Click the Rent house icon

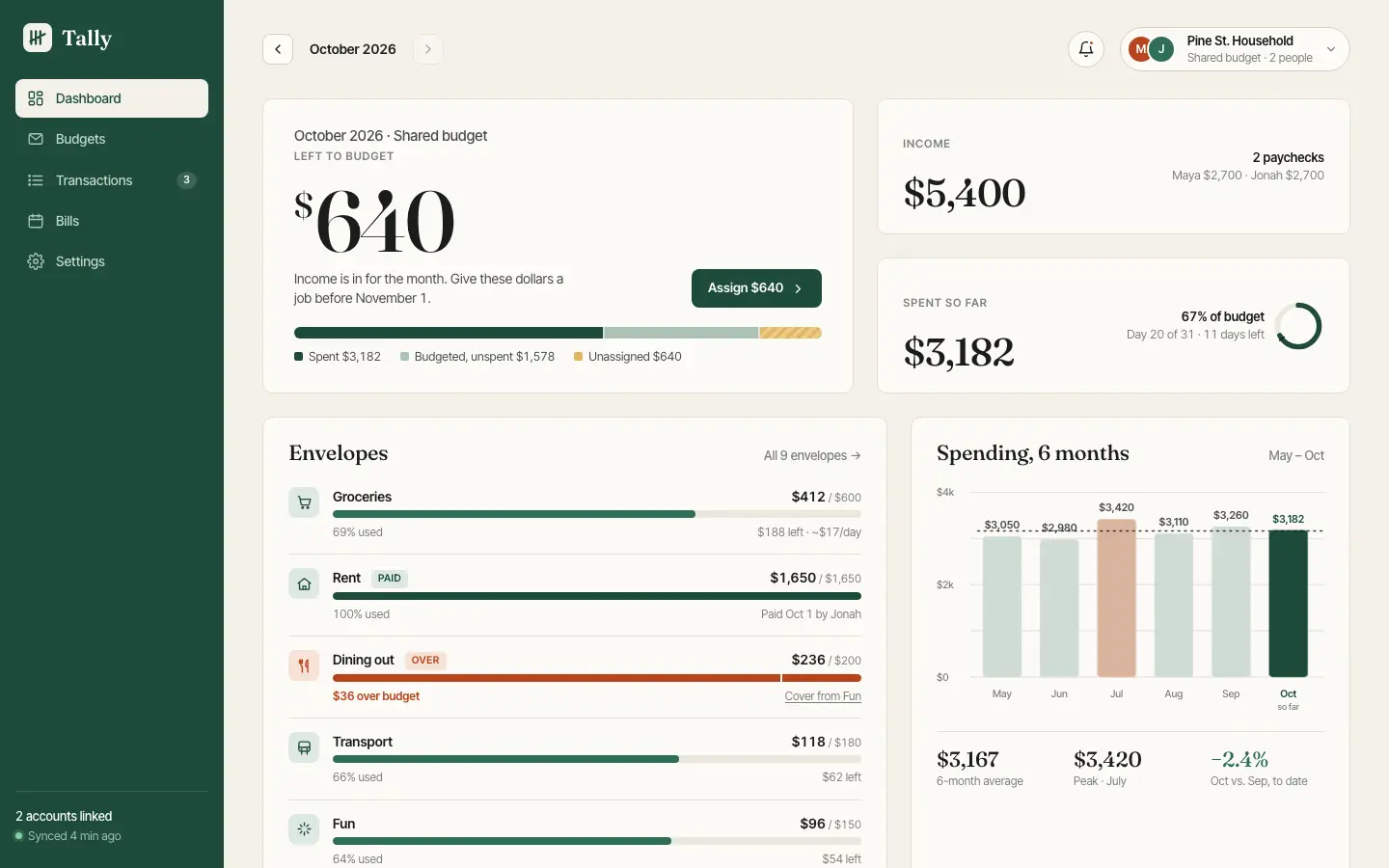[x=304, y=584]
